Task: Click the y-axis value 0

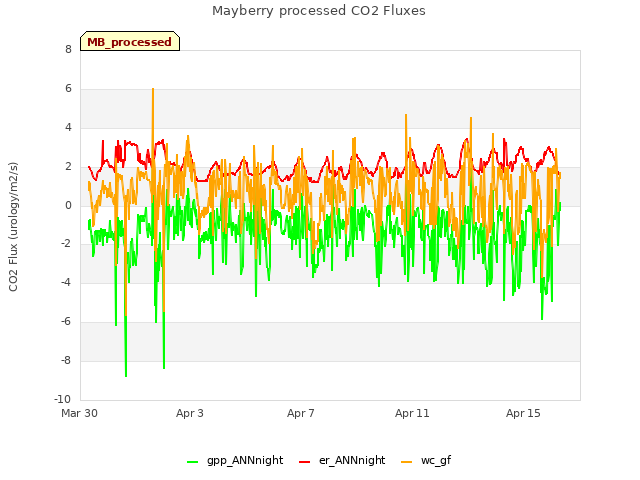Action: (68, 206)
